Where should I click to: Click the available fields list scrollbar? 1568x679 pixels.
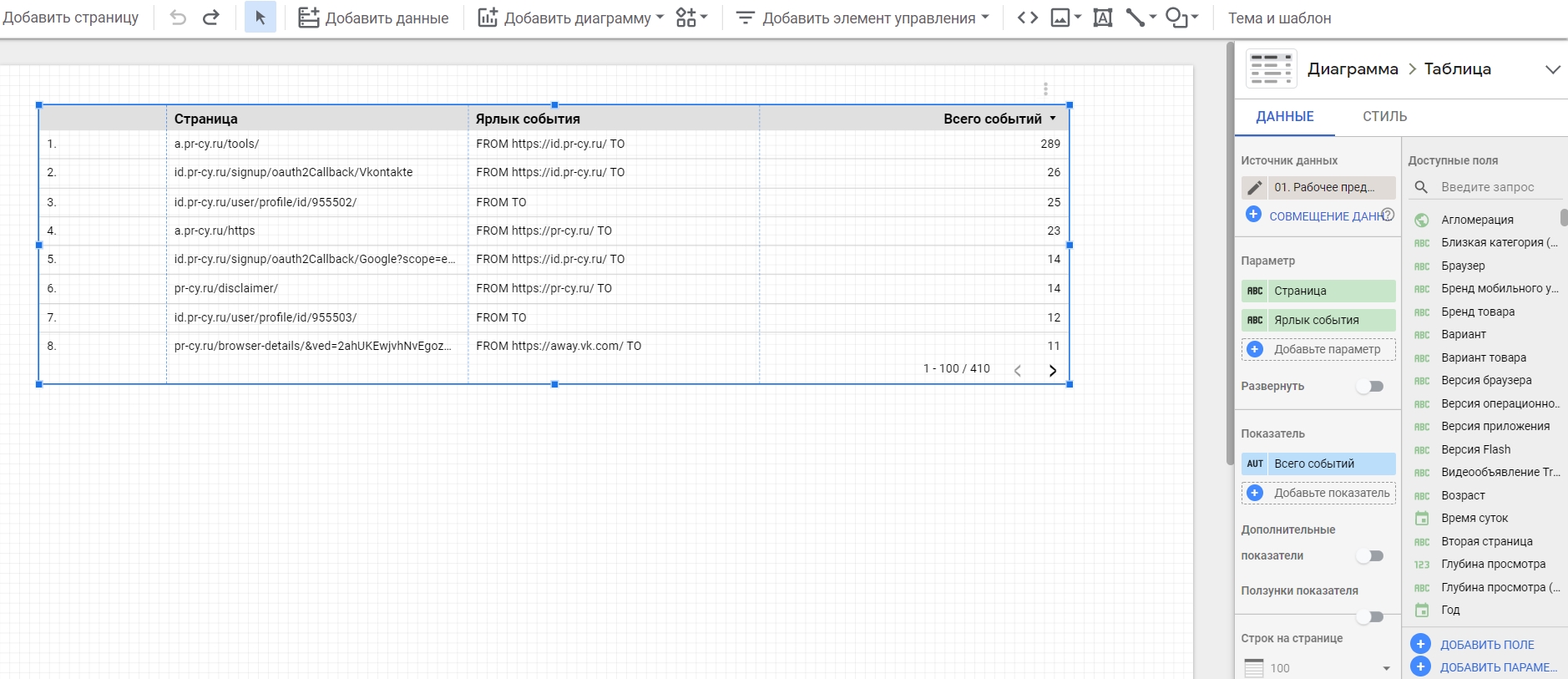pyautogui.click(x=1564, y=218)
